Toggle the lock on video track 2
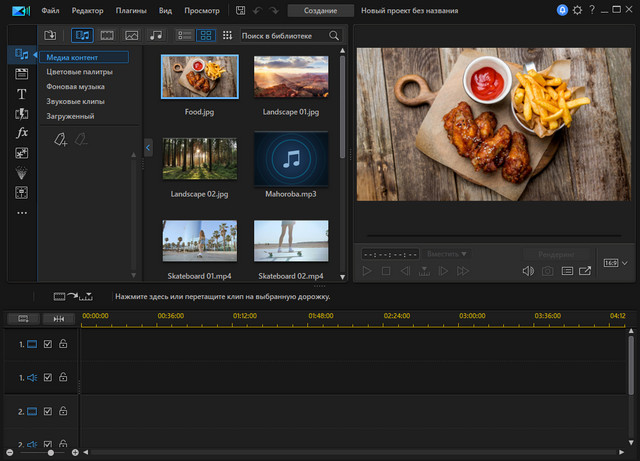The image size is (640, 461). click(63, 411)
